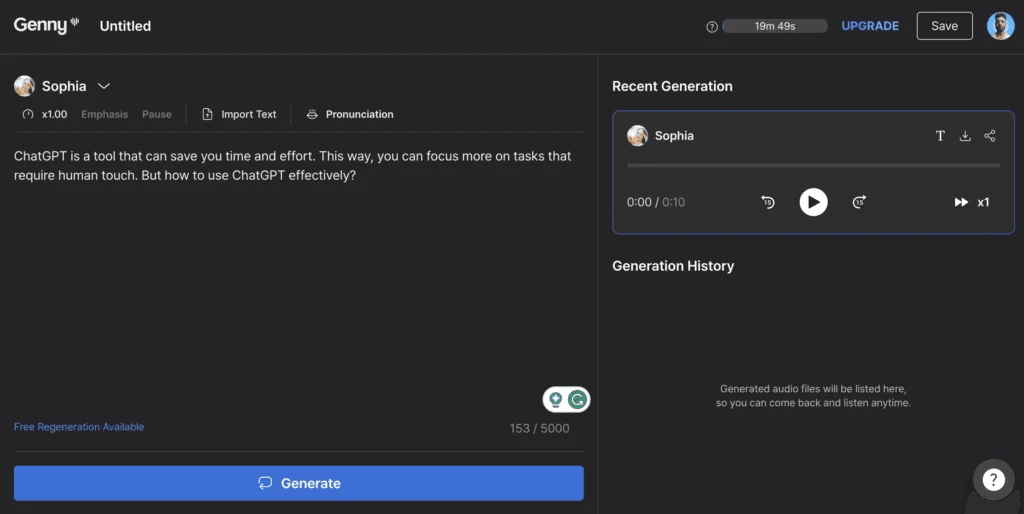Change playback speed x1
This screenshot has height=514, width=1024.
(x=972, y=202)
